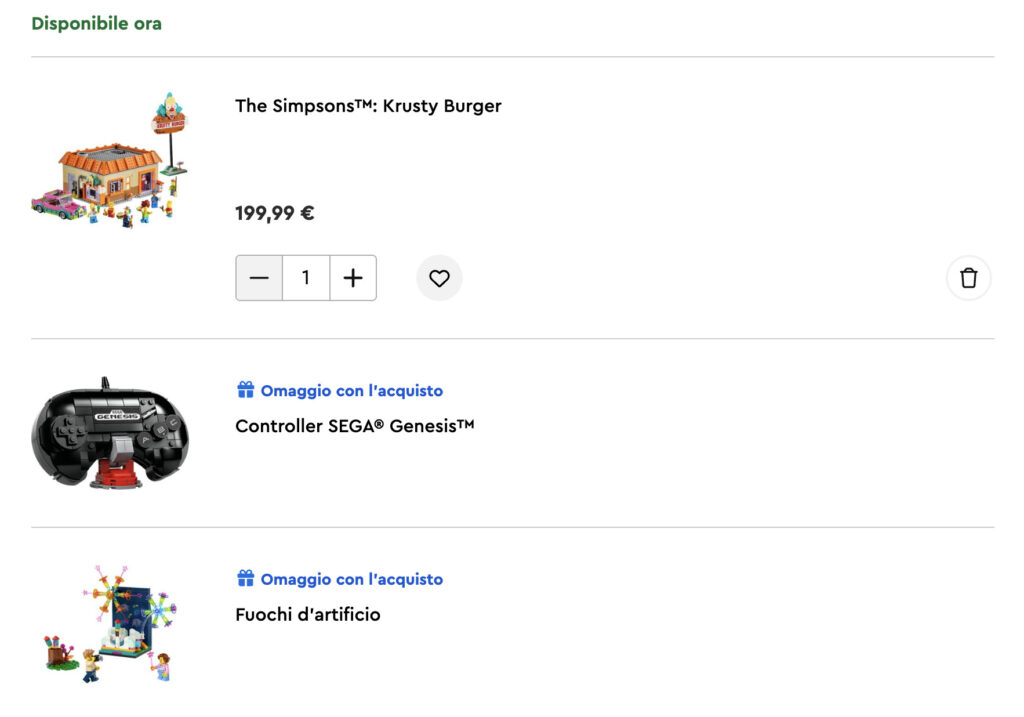The height and width of the screenshot is (717, 1024).
Task: Click the 'Disponibile ora' heading
Action: 97,24
